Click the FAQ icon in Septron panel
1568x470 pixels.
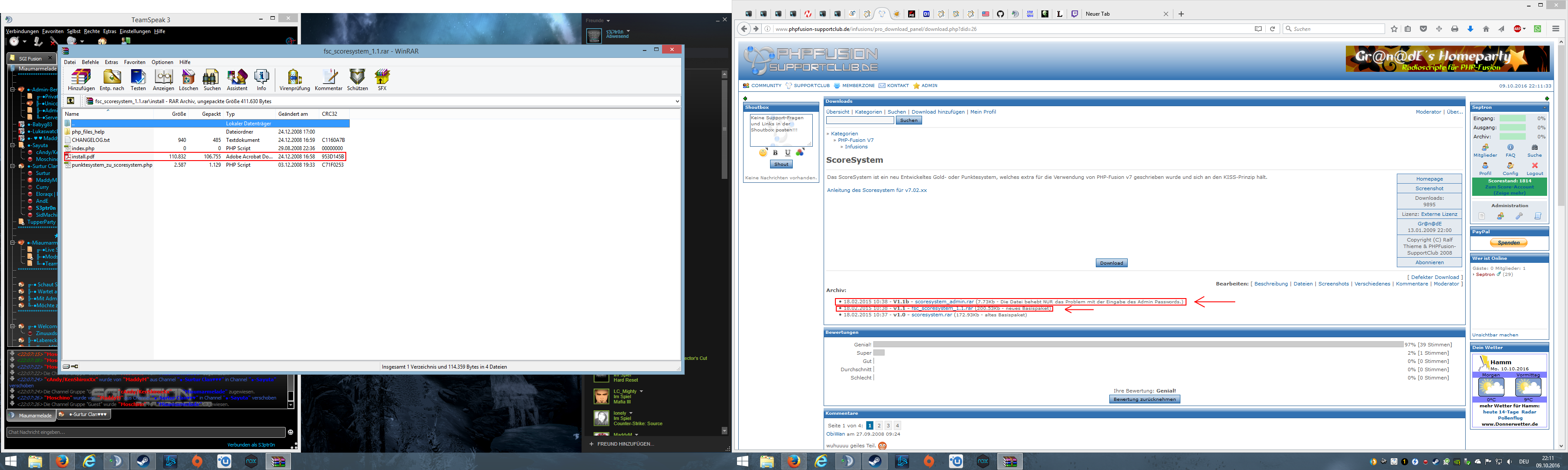(1510, 147)
